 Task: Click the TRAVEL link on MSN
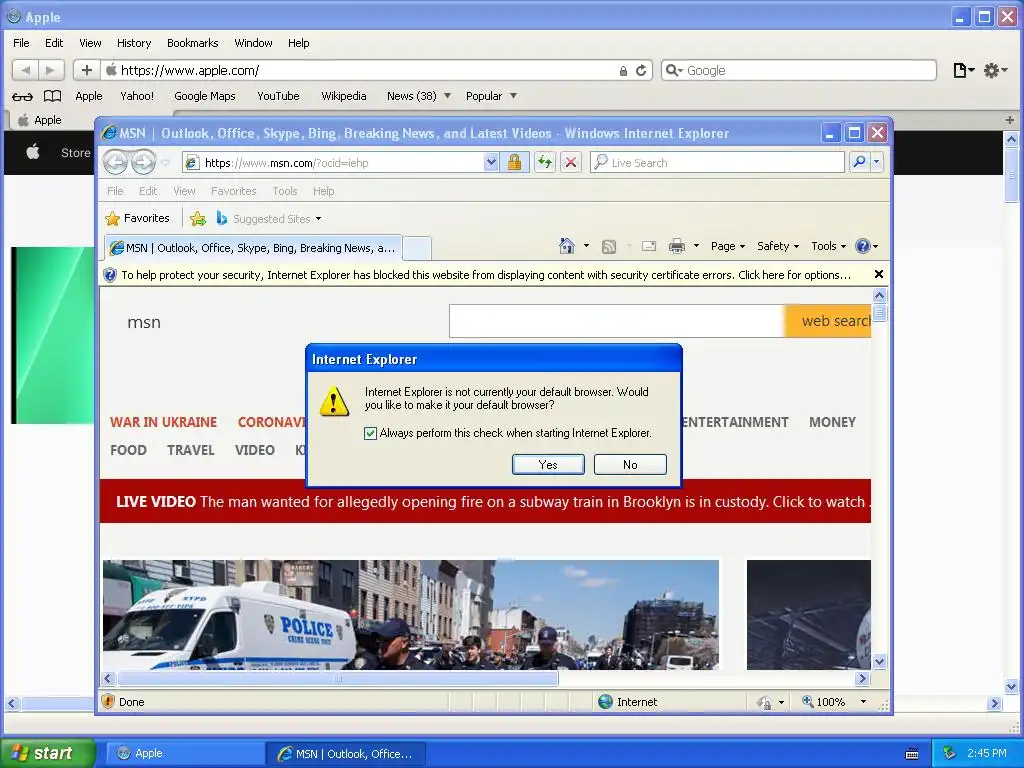tap(191, 450)
